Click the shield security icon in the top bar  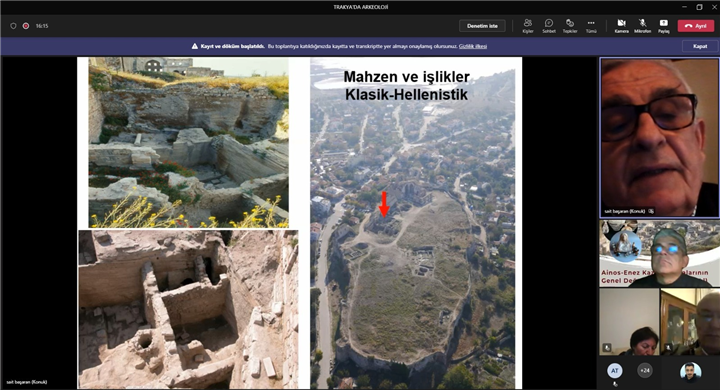[x=13, y=26]
